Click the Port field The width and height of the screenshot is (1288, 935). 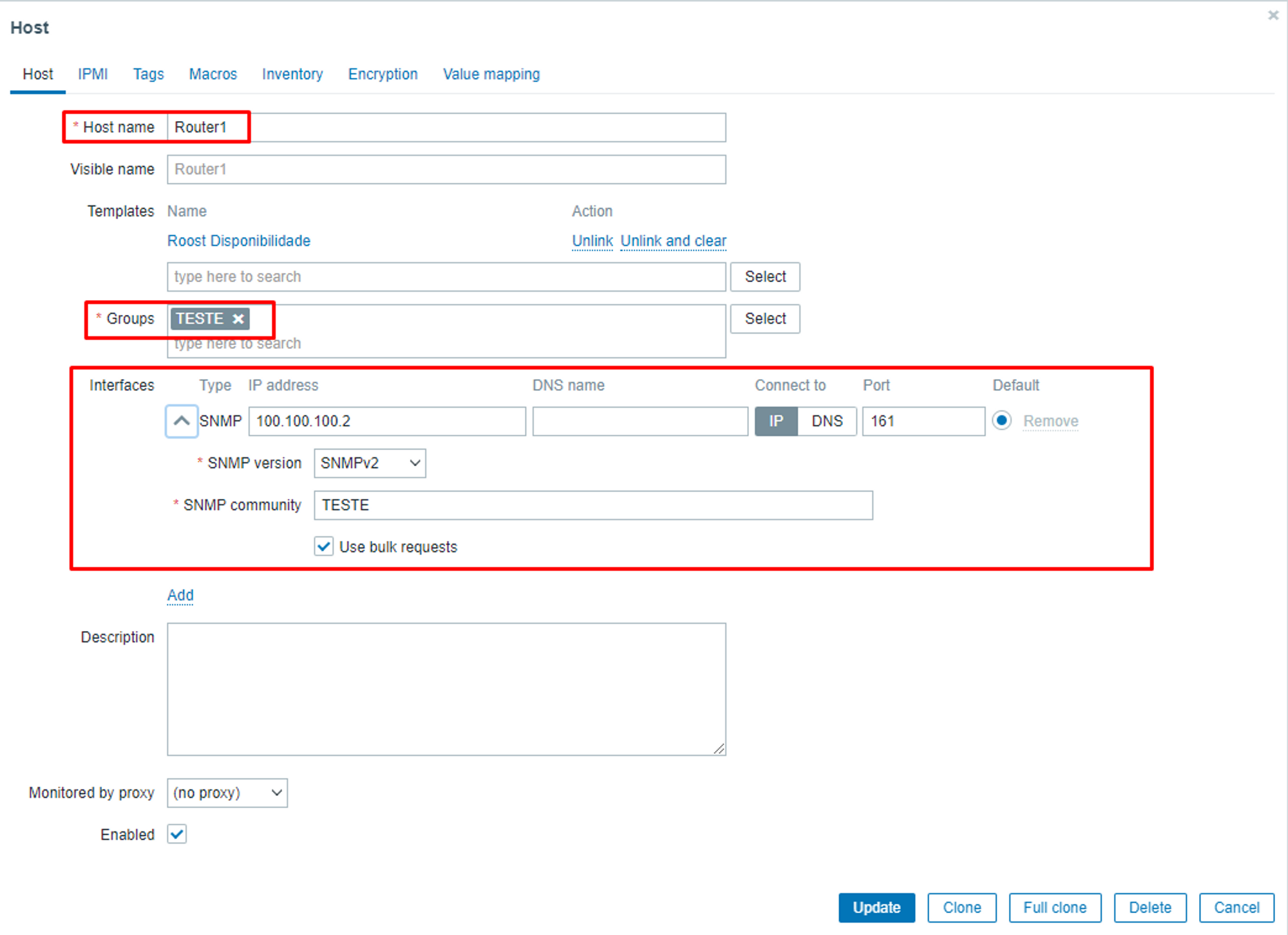point(923,421)
